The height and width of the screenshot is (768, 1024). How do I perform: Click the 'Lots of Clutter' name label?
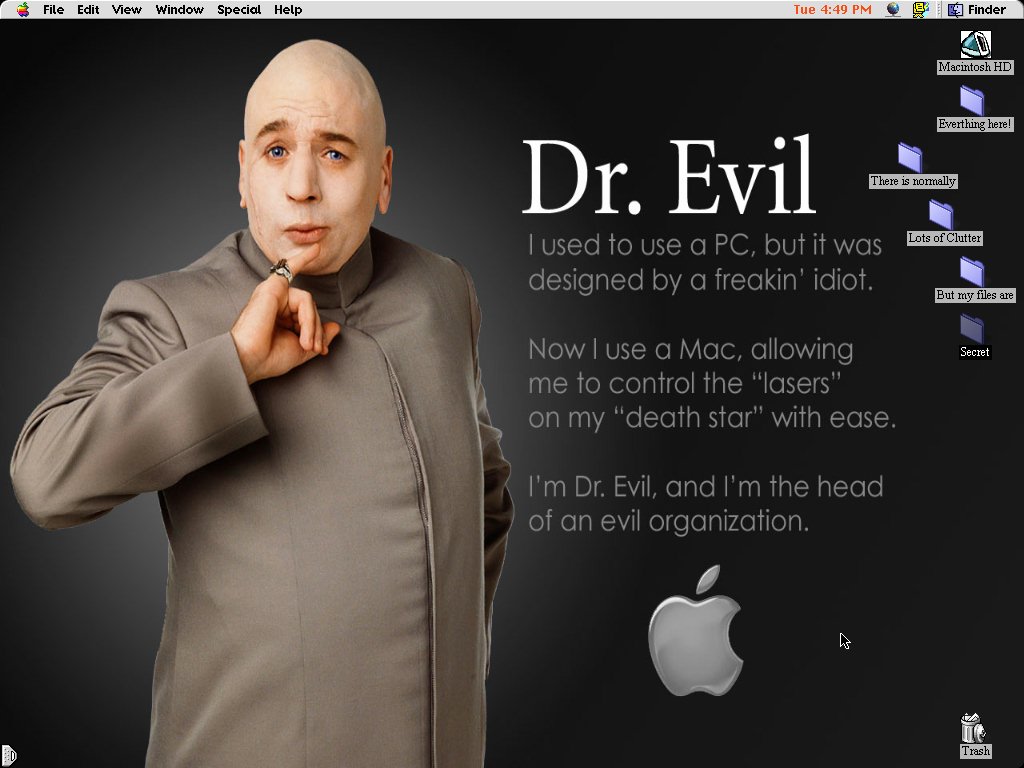(x=944, y=238)
